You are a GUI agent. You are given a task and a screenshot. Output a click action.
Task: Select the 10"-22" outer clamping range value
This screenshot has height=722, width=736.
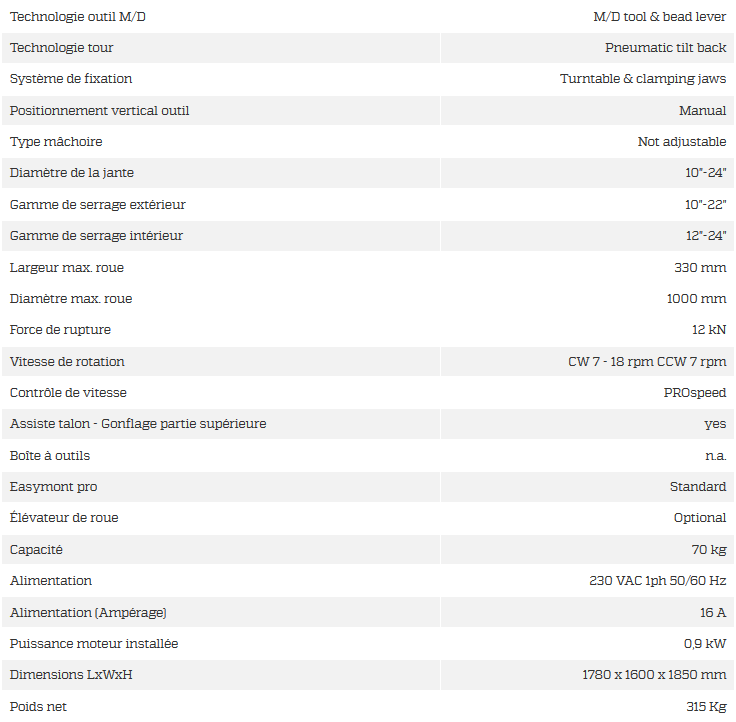coord(705,205)
